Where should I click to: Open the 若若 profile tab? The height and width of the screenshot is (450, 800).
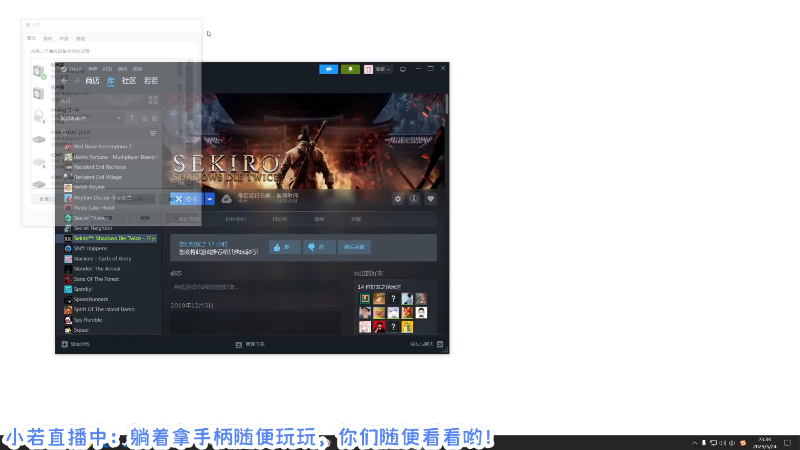151,81
